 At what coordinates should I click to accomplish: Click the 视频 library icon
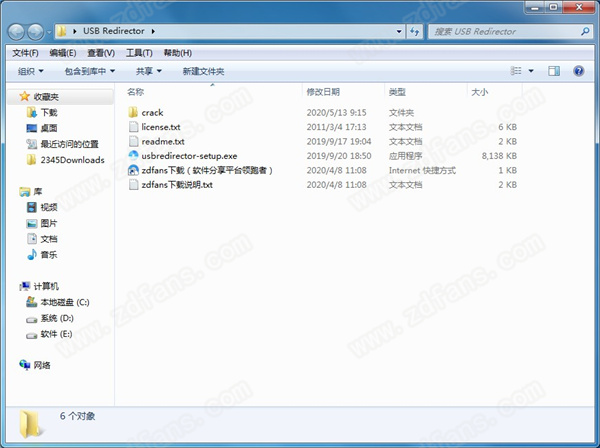pyautogui.click(x=31, y=207)
